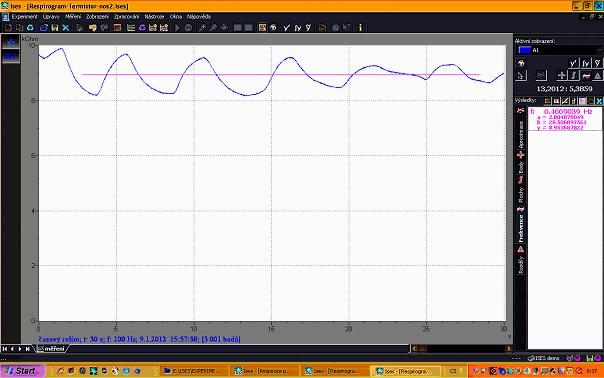Click the integral ∫y button in side panel
The width and height of the screenshot is (604, 378).
586,63
